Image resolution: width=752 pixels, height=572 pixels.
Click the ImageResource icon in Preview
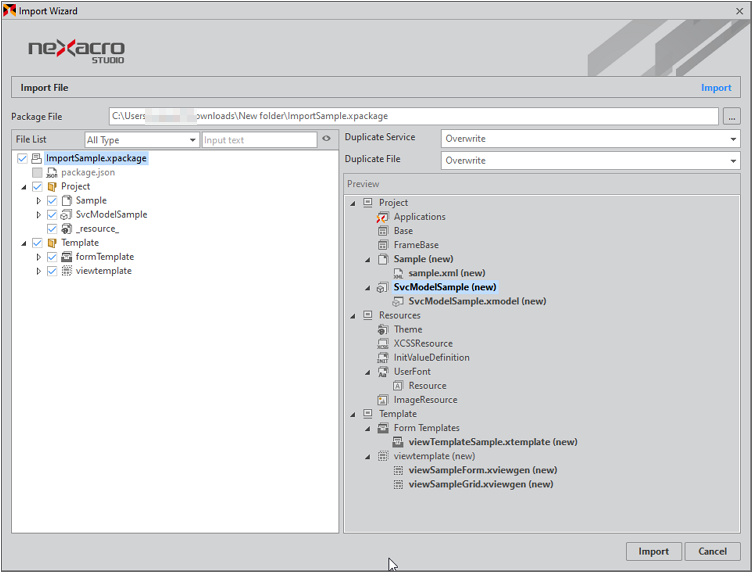click(x=383, y=400)
